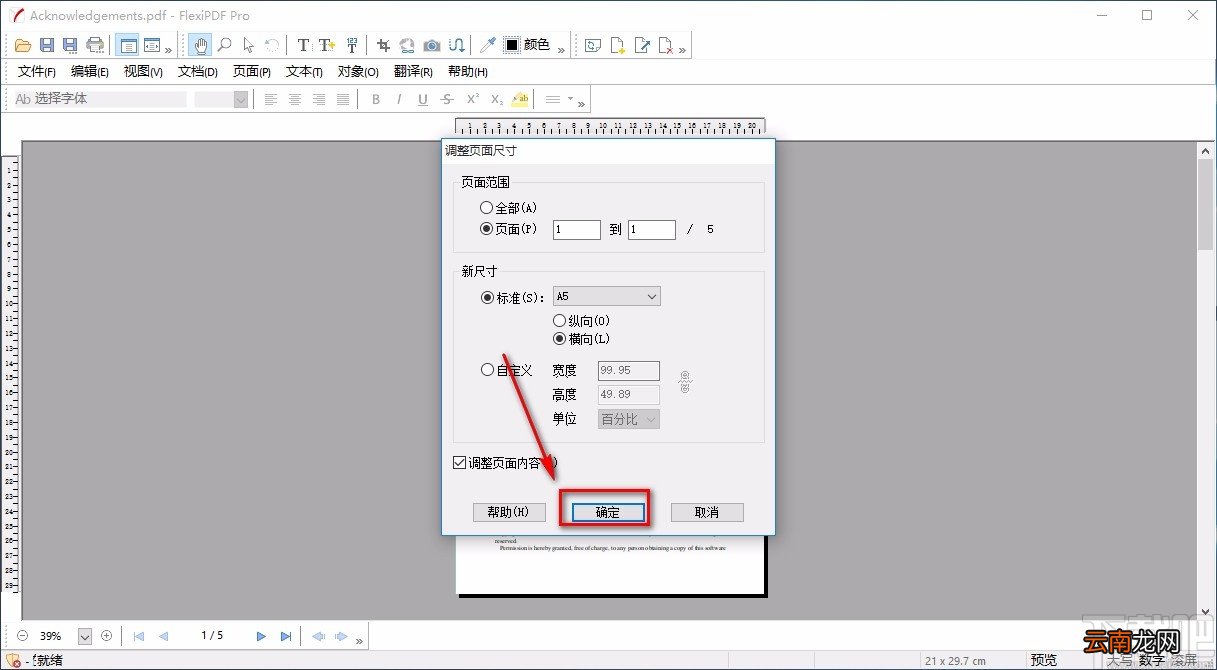Click the 取消 button
The height and width of the screenshot is (670, 1217).
coord(707,512)
